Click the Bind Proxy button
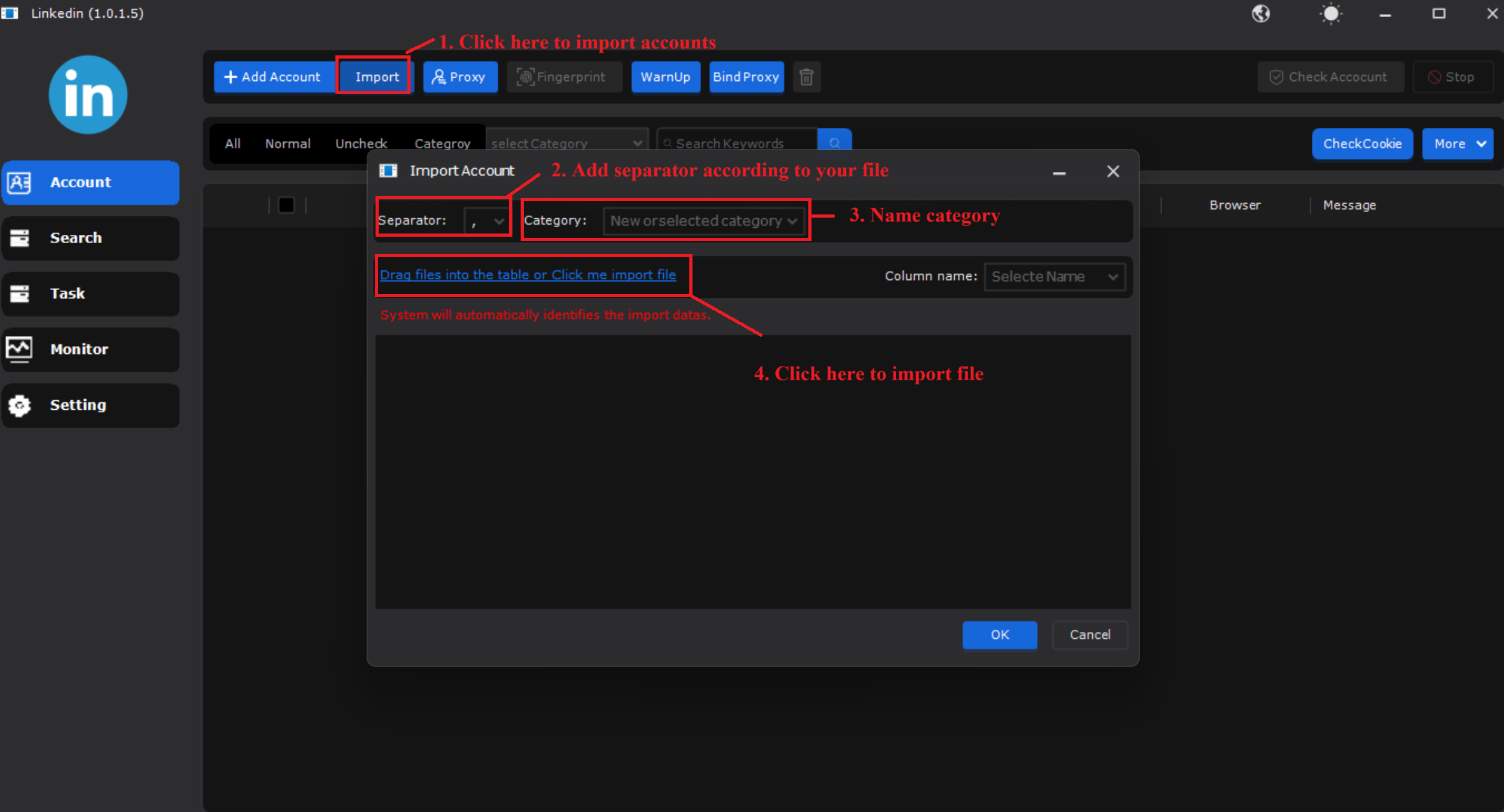The height and width of the screenshot is (812, 1504). point(746,77)
